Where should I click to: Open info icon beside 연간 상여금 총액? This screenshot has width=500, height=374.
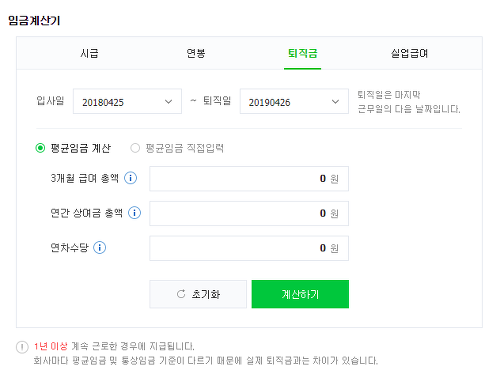click(135, 213)
